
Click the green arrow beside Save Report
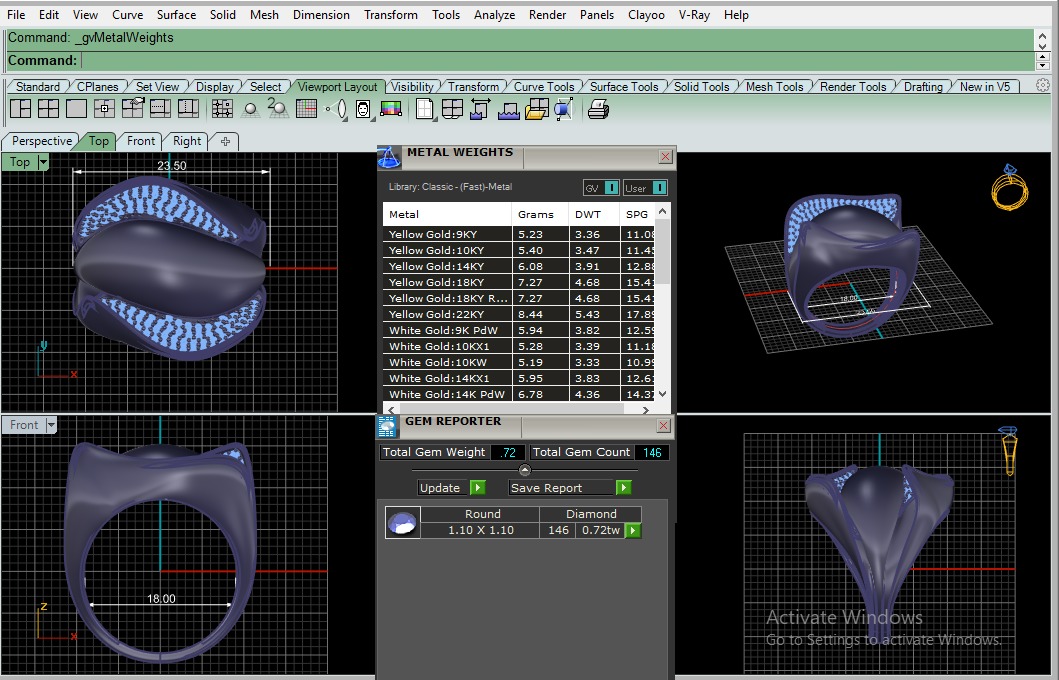623,488
